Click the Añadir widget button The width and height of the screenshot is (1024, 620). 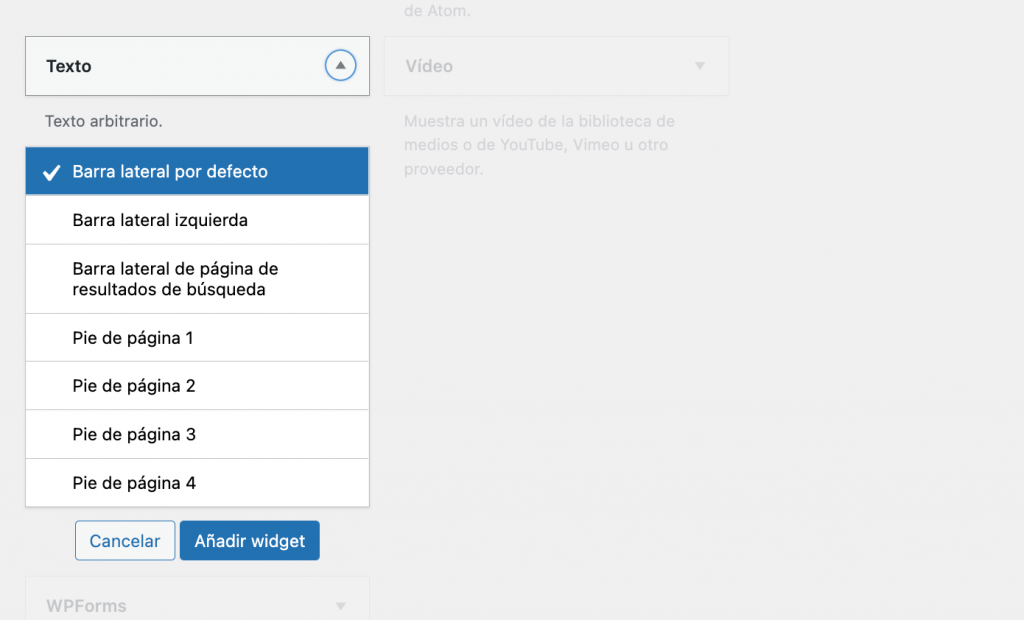[x=249, y=540]
